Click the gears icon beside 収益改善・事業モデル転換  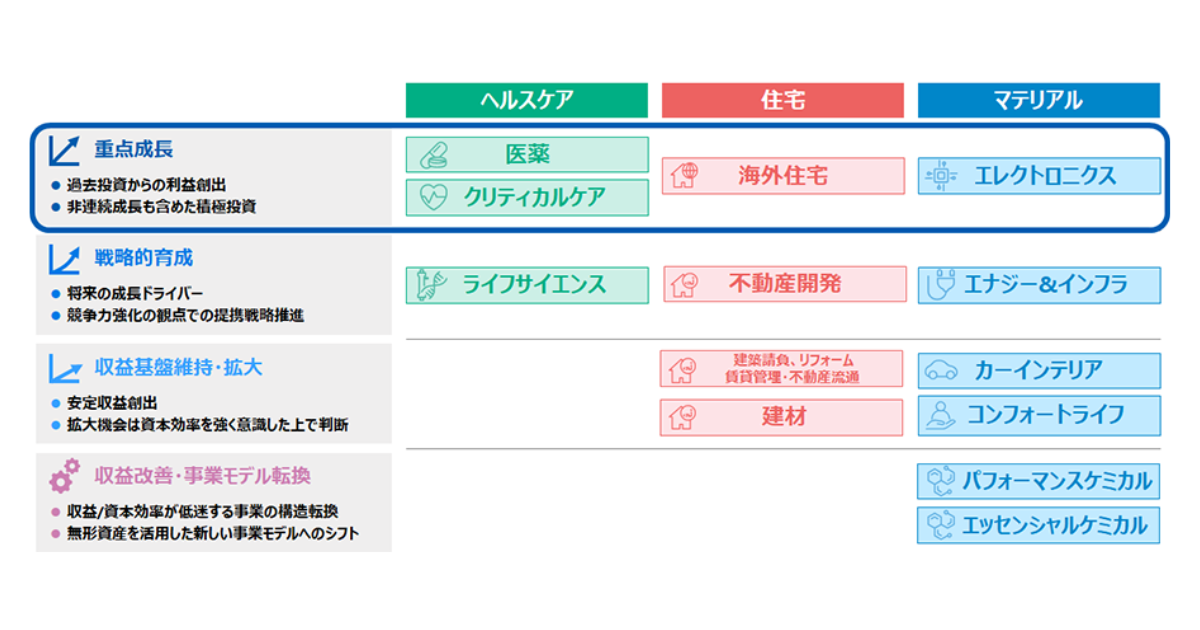click(x=65, y=474)
